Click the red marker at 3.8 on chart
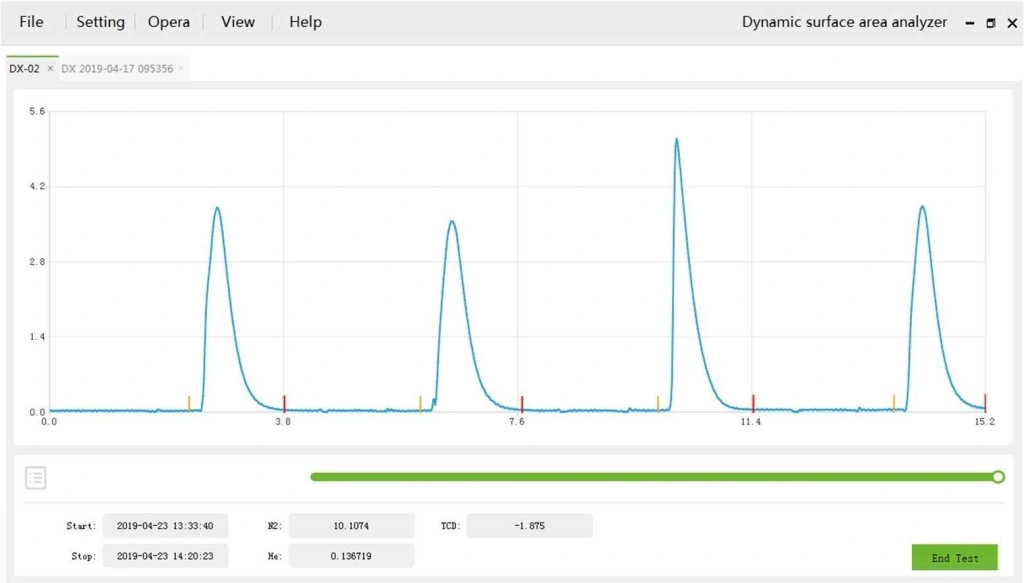This screenshot has height=583, width=1024. coord(284,403)
